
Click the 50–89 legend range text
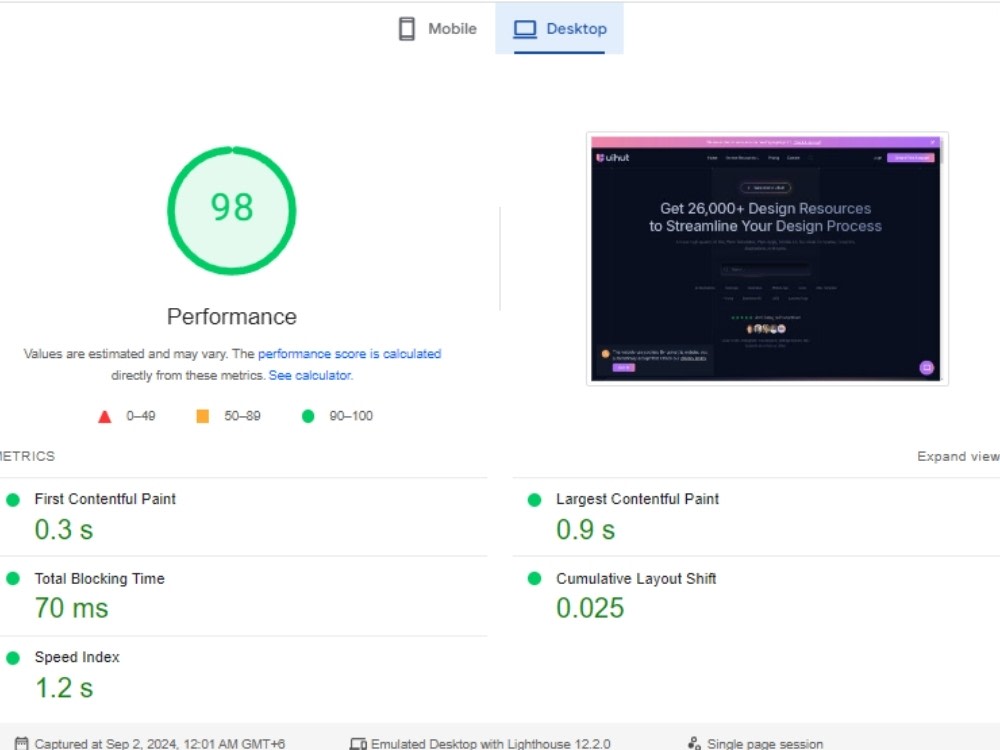click(x=242, y=416)
